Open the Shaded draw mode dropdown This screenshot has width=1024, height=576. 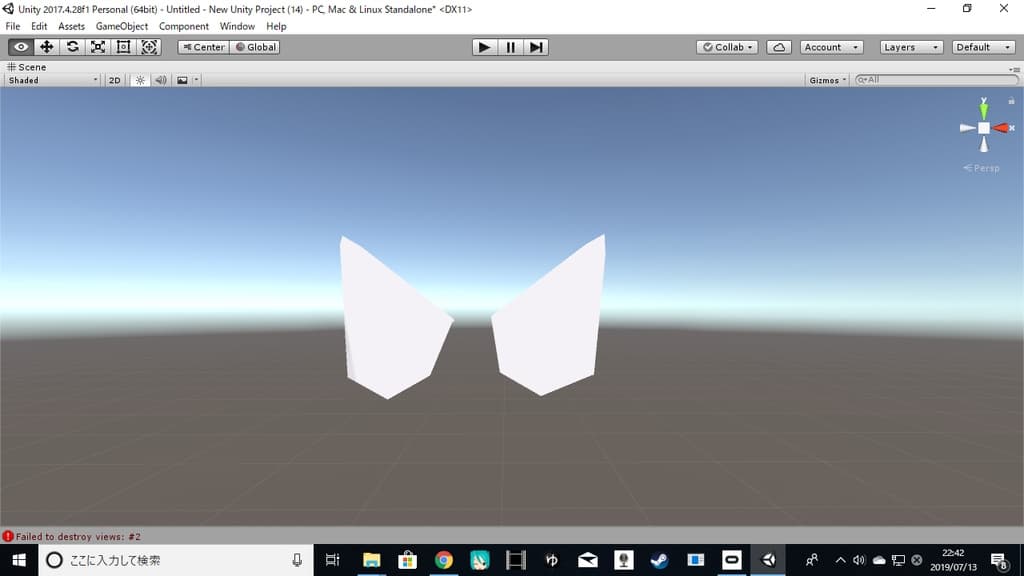[52, 80]
